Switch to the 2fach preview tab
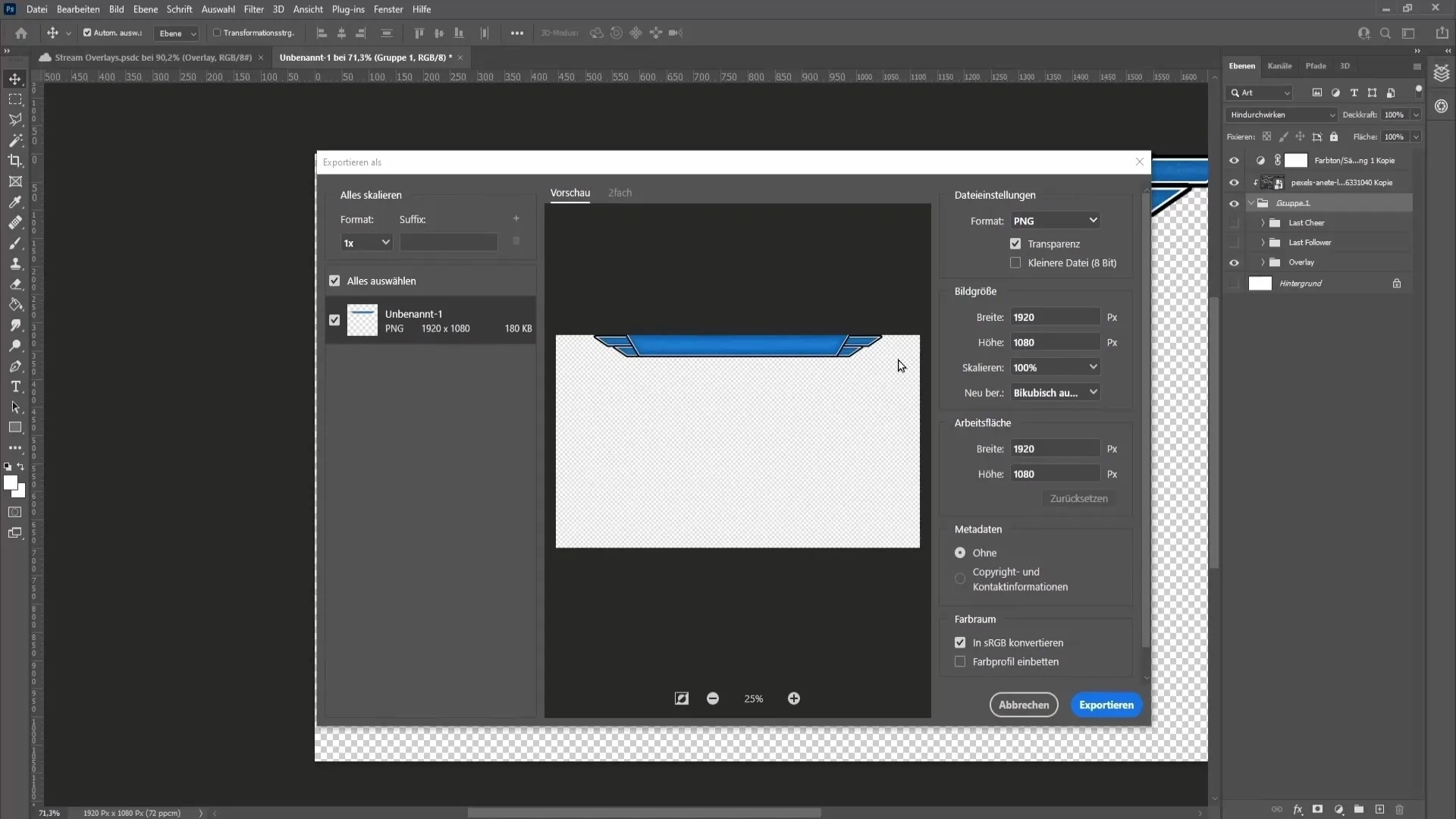The height and width of the screenshot is (819, 1456). click(x=620, y=193)
